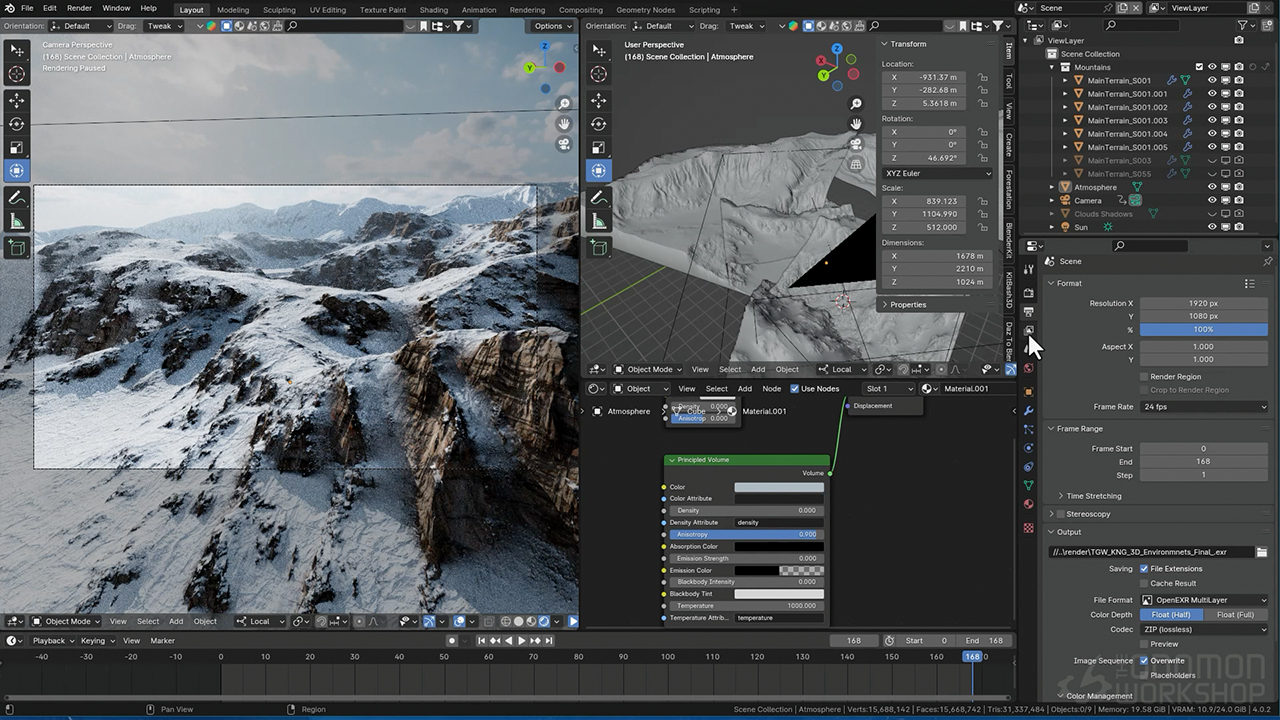Select the Rotate tool in left viewport toolbar

pos(17,124)
